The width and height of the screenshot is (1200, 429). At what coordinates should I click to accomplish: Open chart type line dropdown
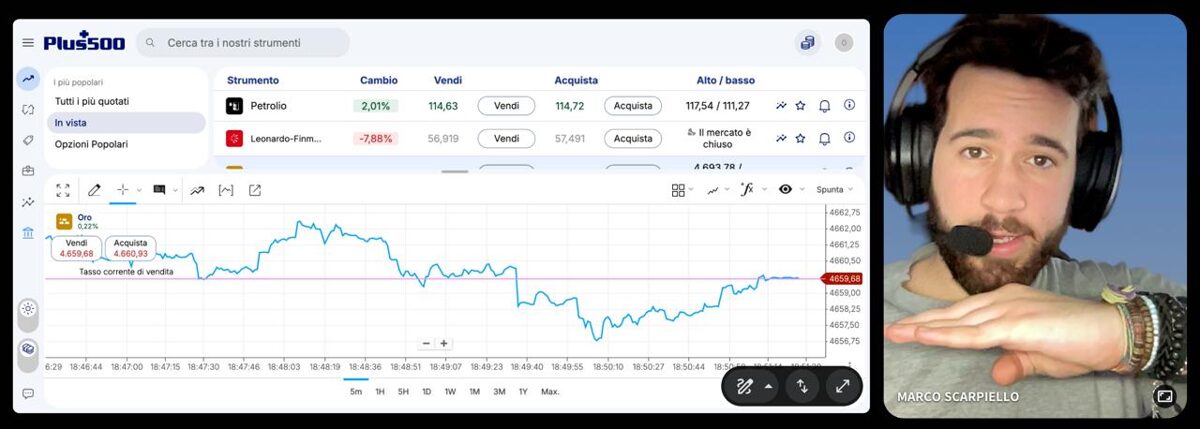point(717,189)
